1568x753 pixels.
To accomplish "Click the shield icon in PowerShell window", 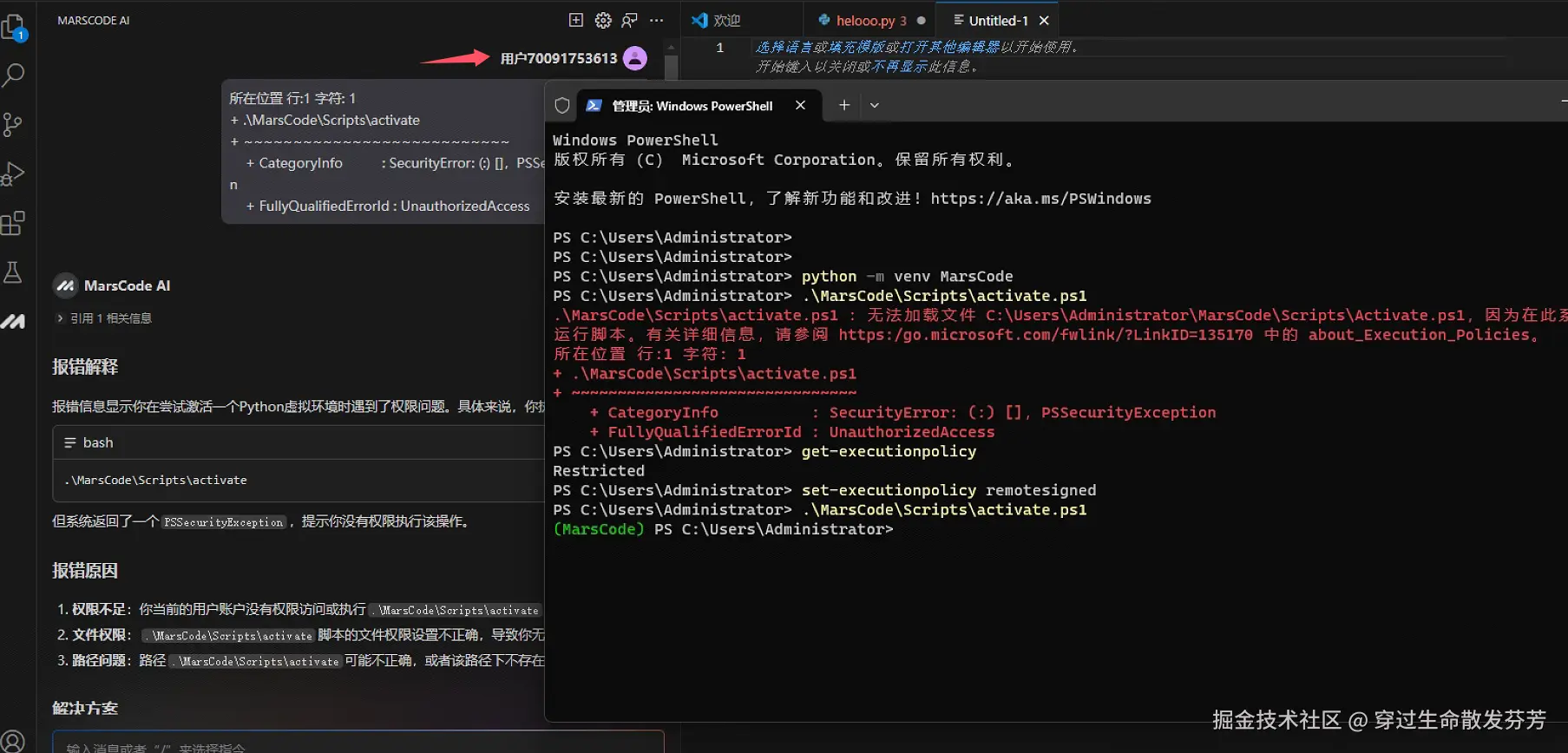I will point(562,106).
